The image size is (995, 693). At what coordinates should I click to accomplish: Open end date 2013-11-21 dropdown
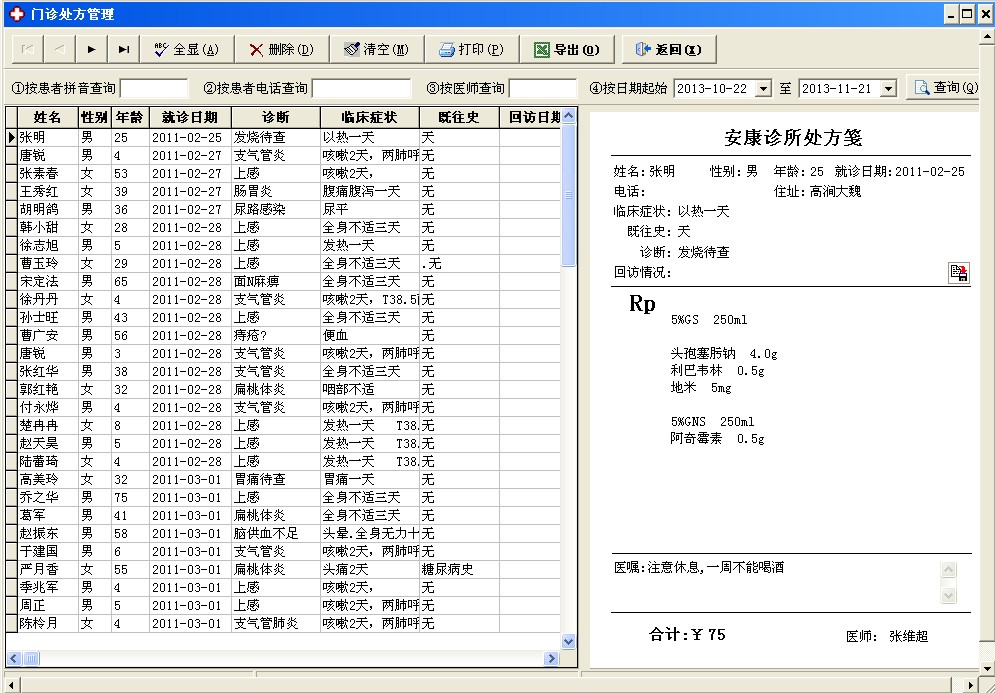coord(888,89)
